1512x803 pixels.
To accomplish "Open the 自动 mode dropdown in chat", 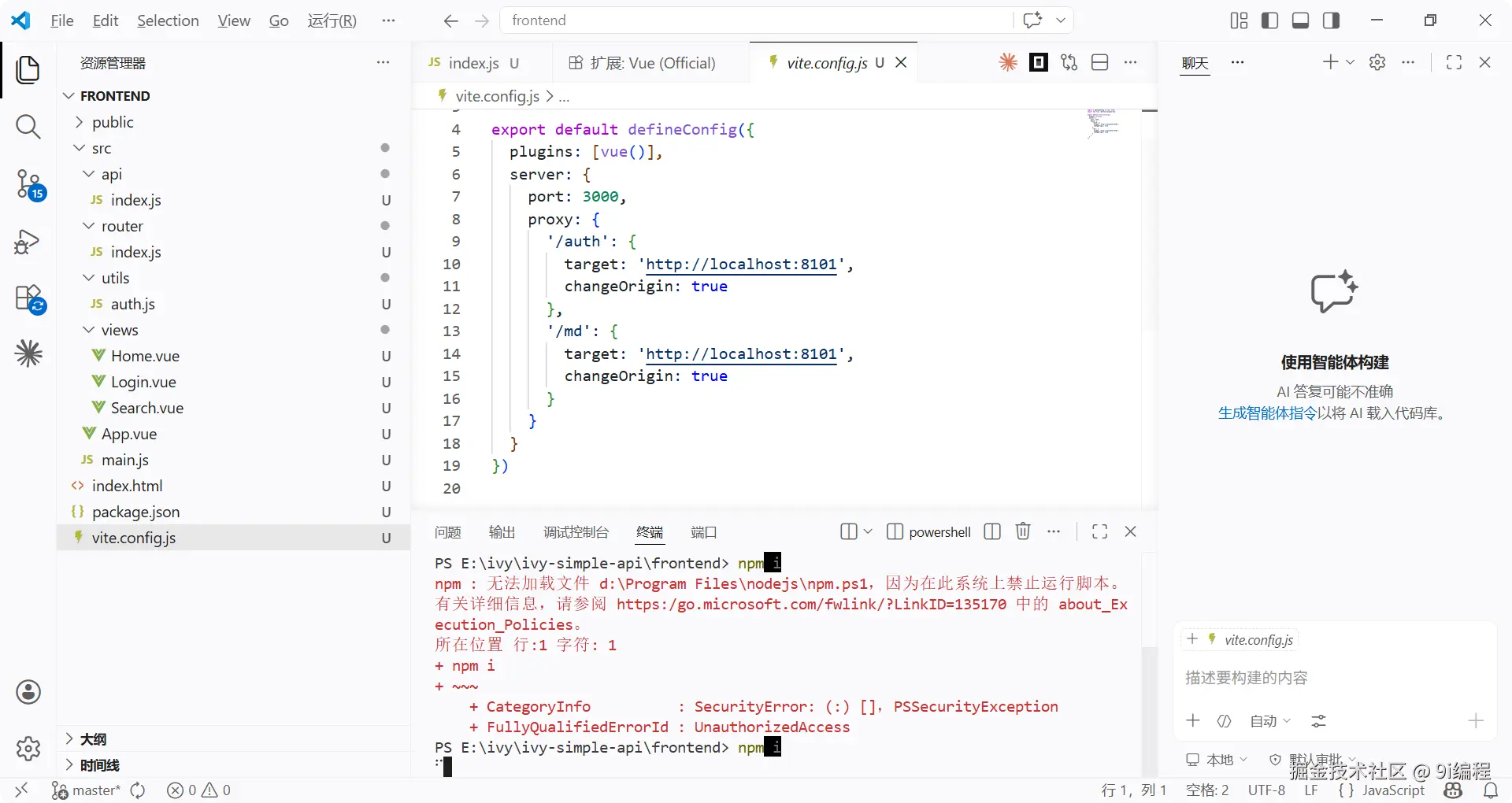I will pos(1270,721).
